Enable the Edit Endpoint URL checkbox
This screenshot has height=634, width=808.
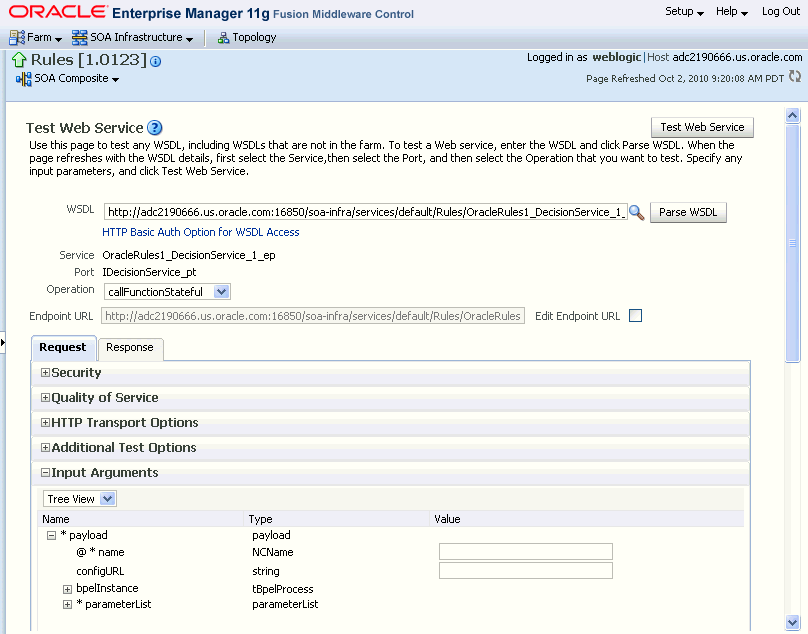[635, 316]
